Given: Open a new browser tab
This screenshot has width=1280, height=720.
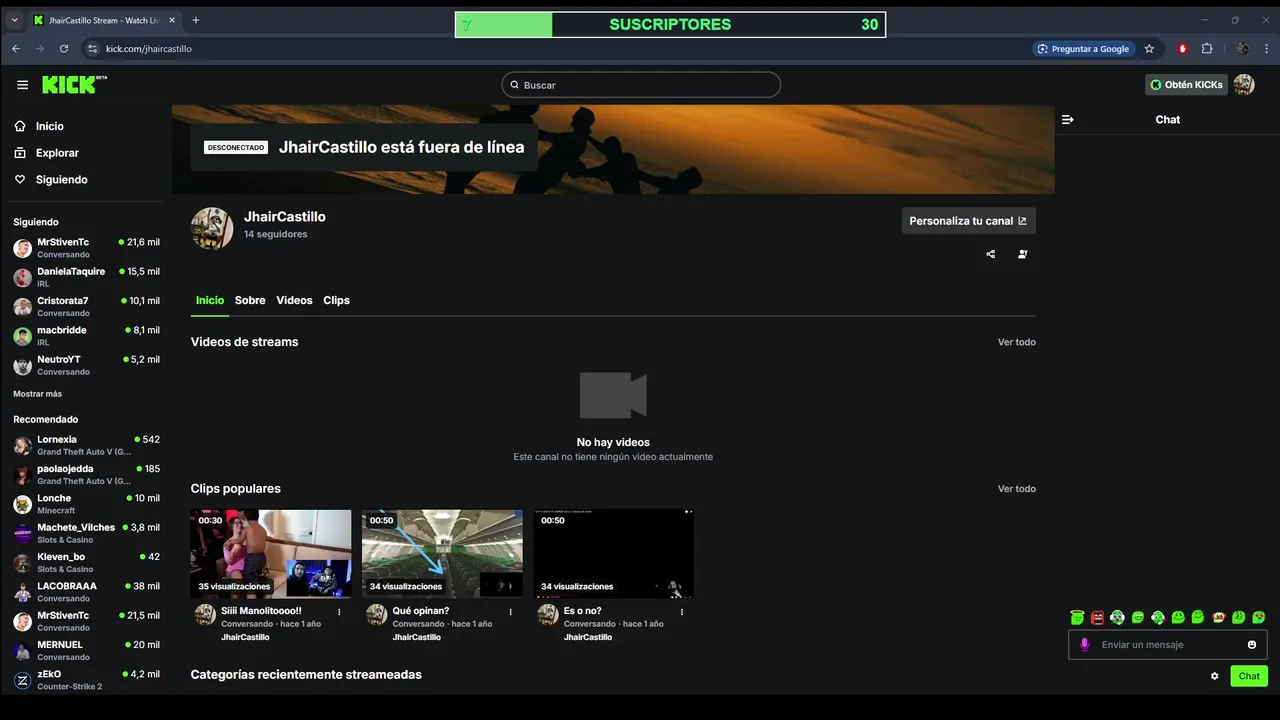Looking at the screenshot, I should (196, 20).
